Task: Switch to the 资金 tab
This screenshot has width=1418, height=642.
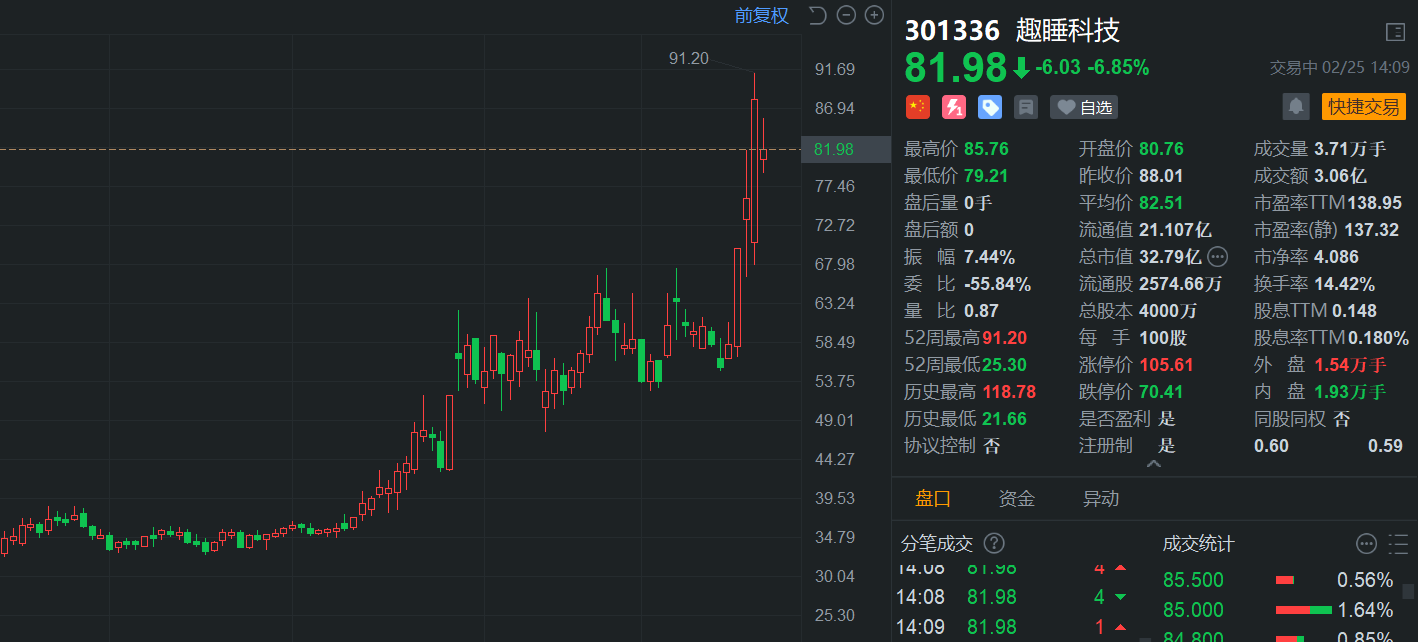Action: coord(1017,499)
